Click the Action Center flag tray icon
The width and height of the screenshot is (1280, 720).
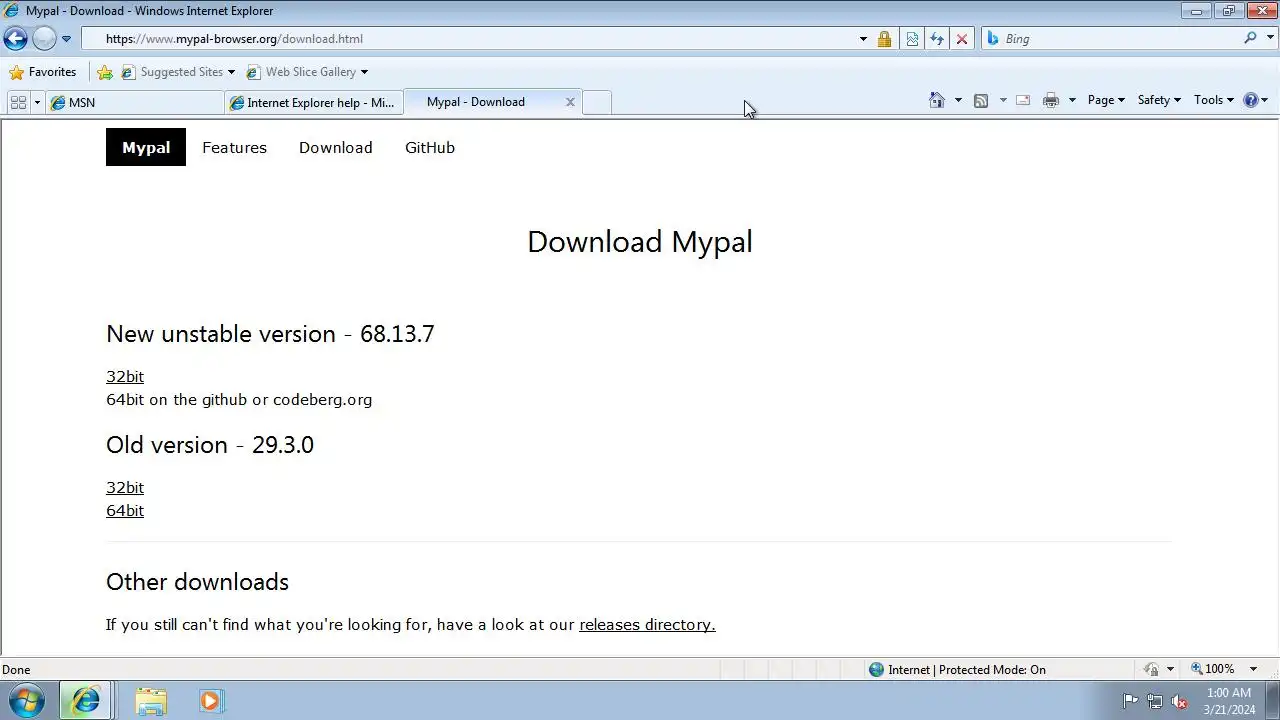coord(1130,701)
